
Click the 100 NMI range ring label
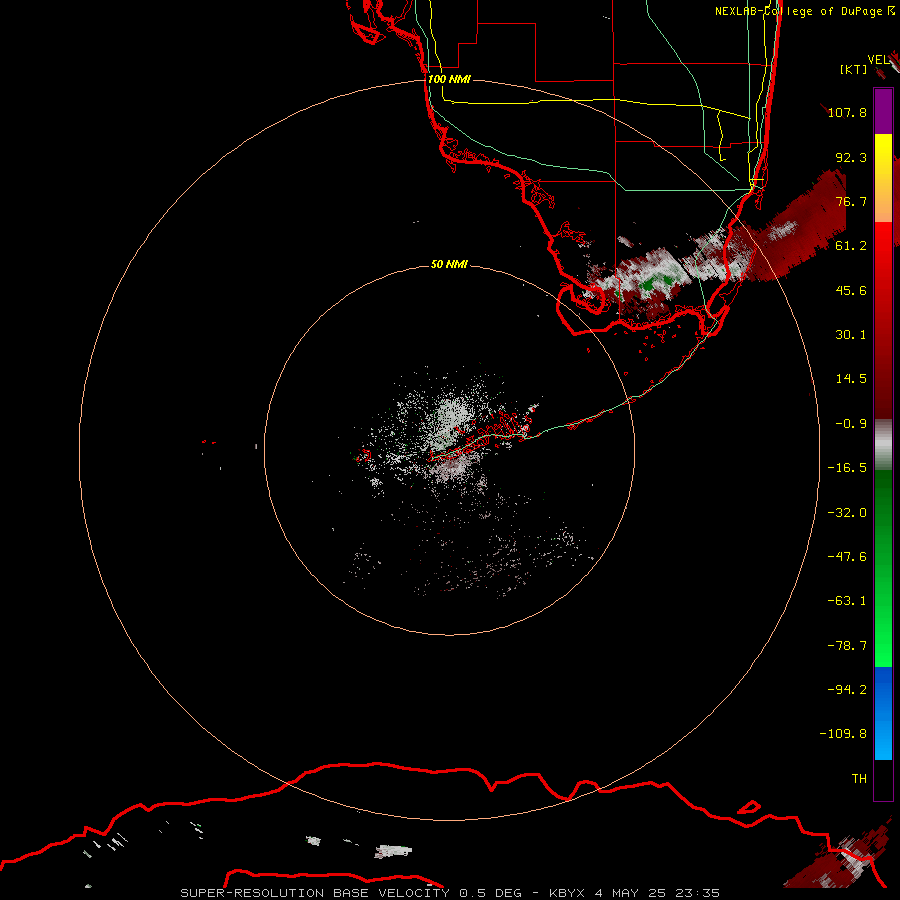tap(449, 79)
